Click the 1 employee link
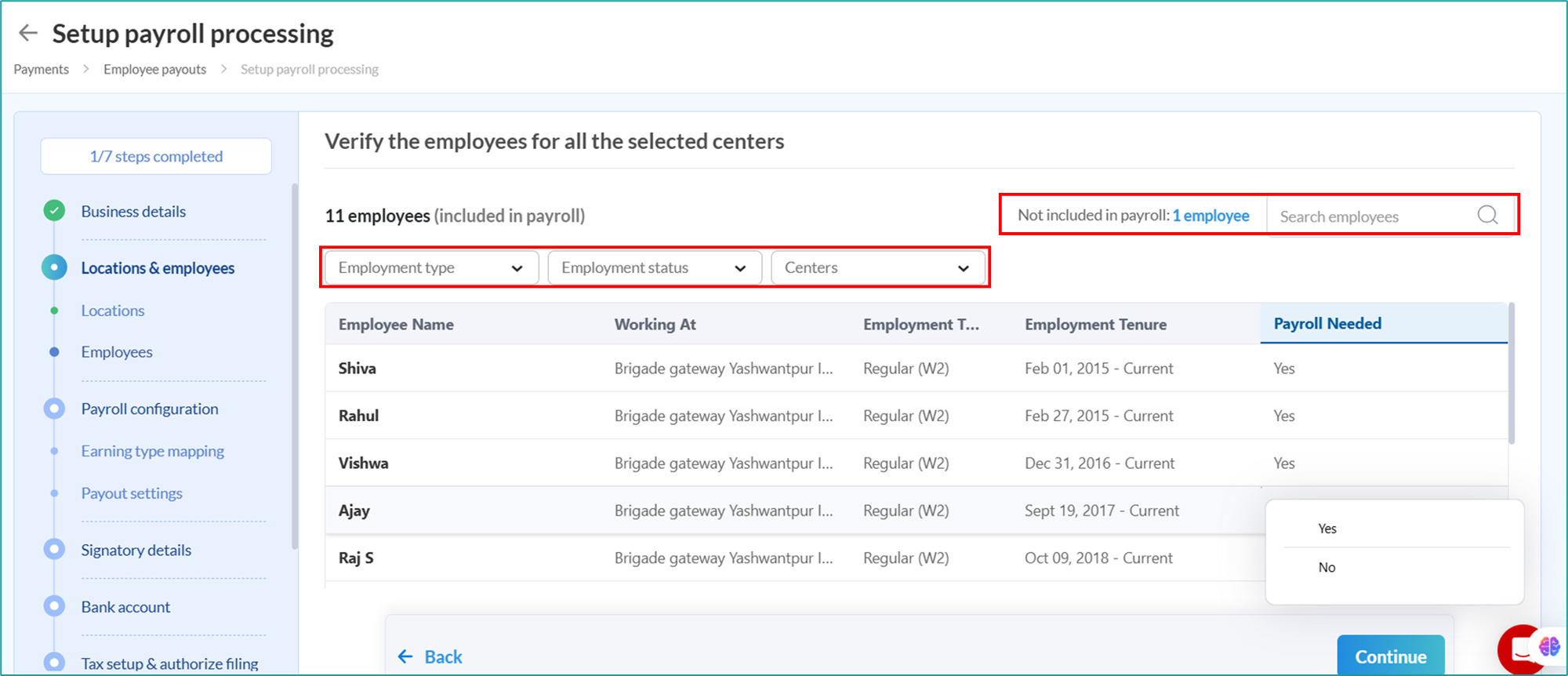Viewport: 1568px width, 676px height. coord(1210,215)
